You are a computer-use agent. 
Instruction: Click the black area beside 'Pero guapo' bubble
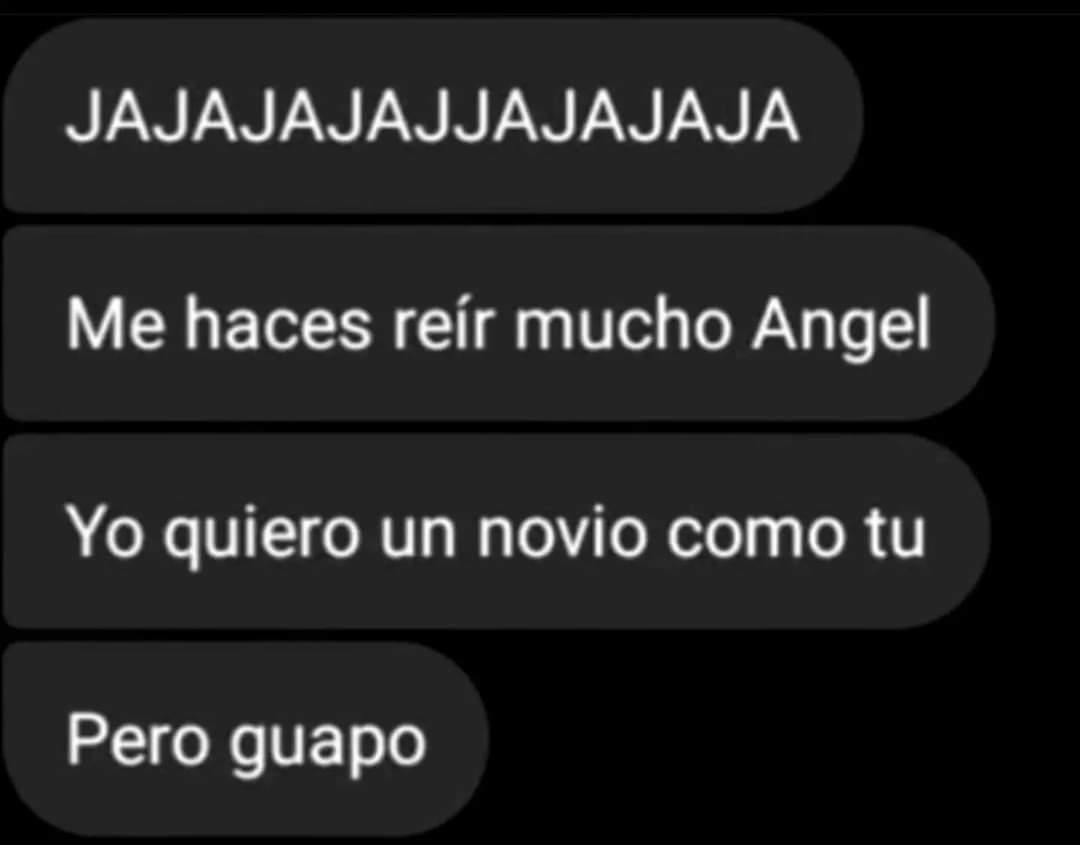778,740
